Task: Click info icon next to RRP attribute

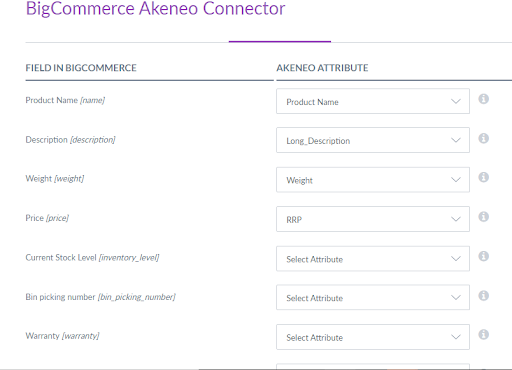Action: coord(484,217)
